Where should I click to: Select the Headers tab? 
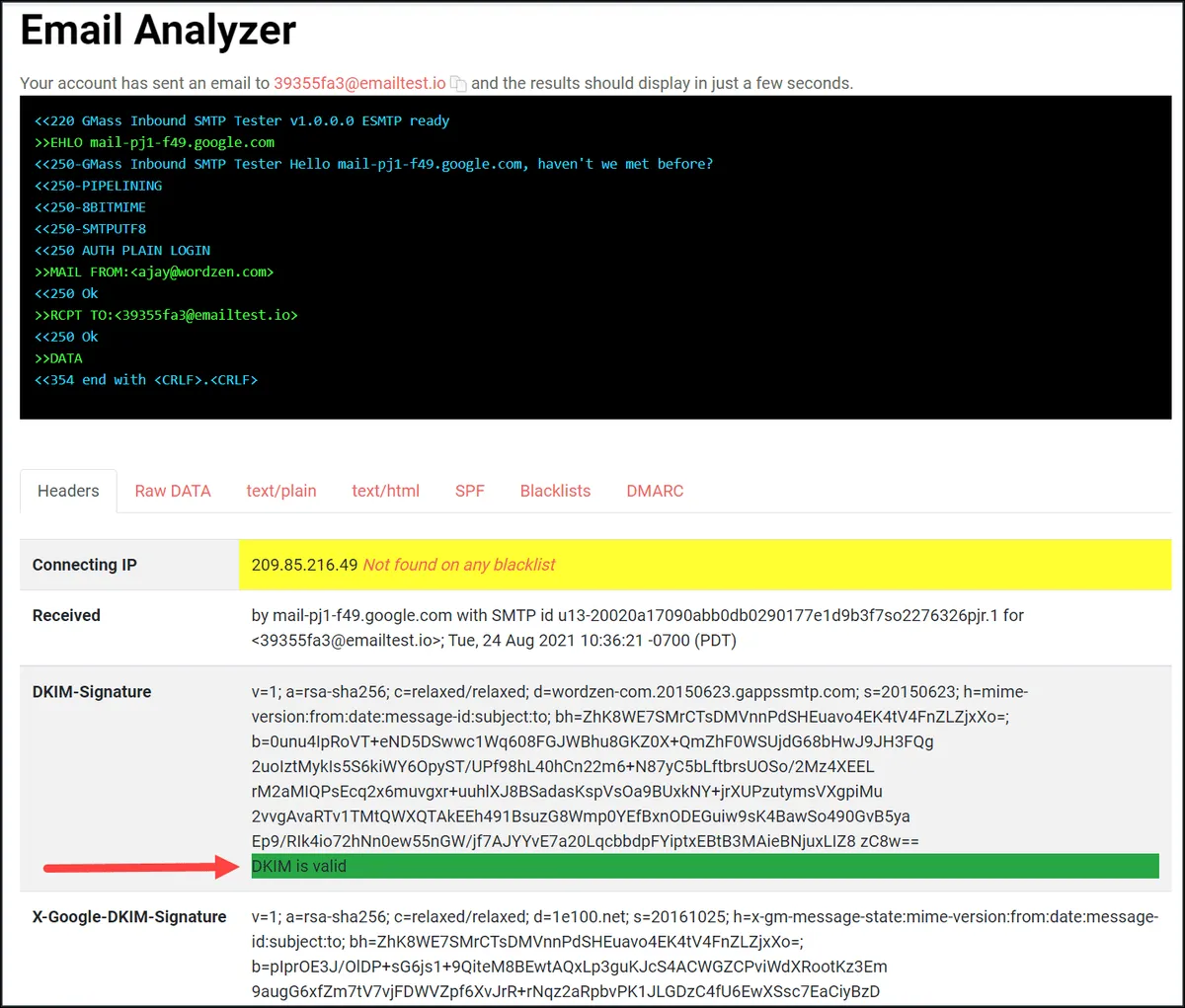(68, 491)
